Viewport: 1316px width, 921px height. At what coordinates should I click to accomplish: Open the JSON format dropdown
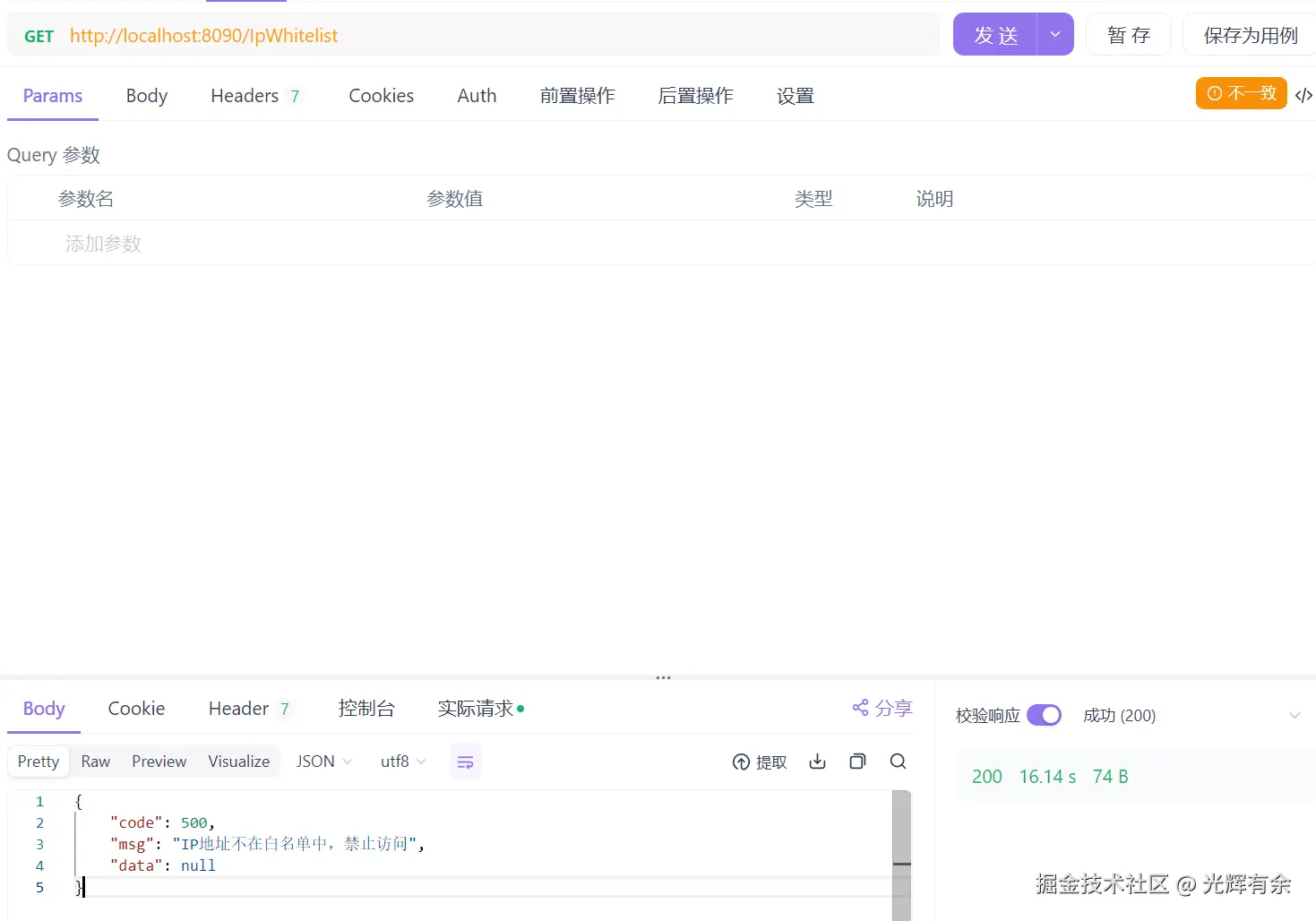[323, 761]
